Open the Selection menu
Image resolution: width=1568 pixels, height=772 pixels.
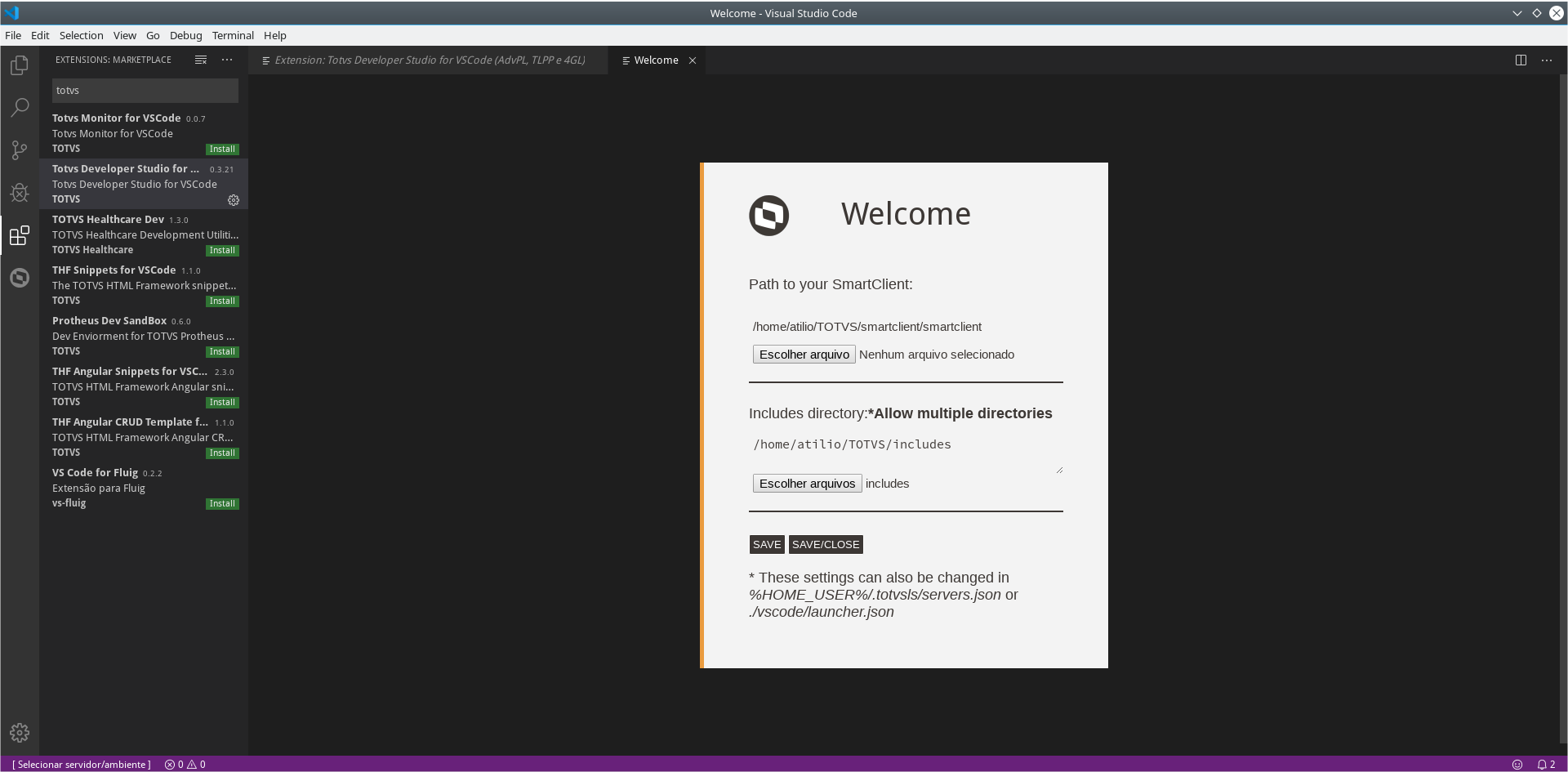click(82, 35)
